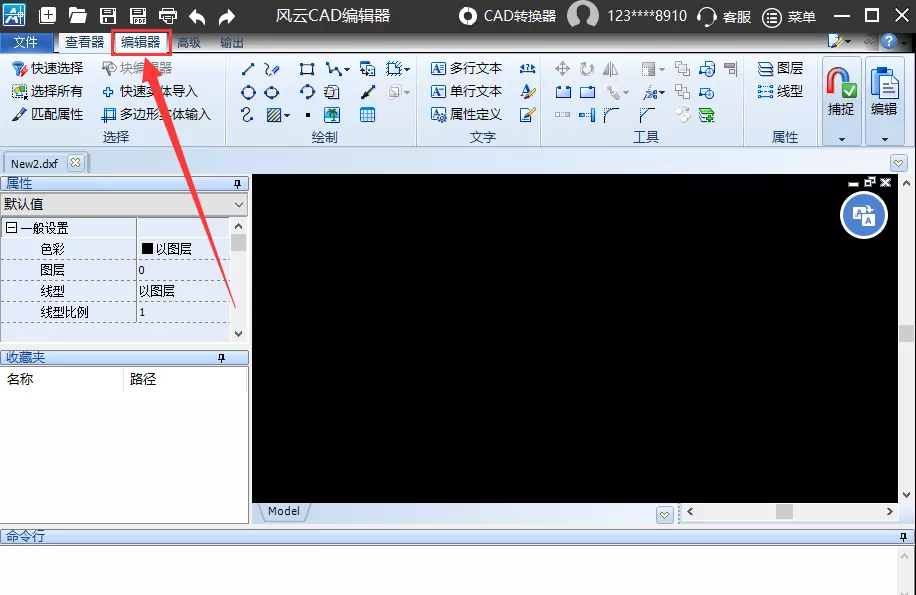The width and height of the screenshot is (916, 595).
Task: Open the 图层 layers button
Action: pyautogui.click(x=780, y=68)
